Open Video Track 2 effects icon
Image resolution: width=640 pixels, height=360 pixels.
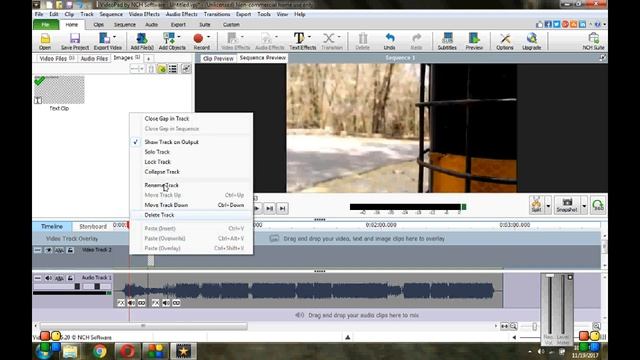pos(59,250)
